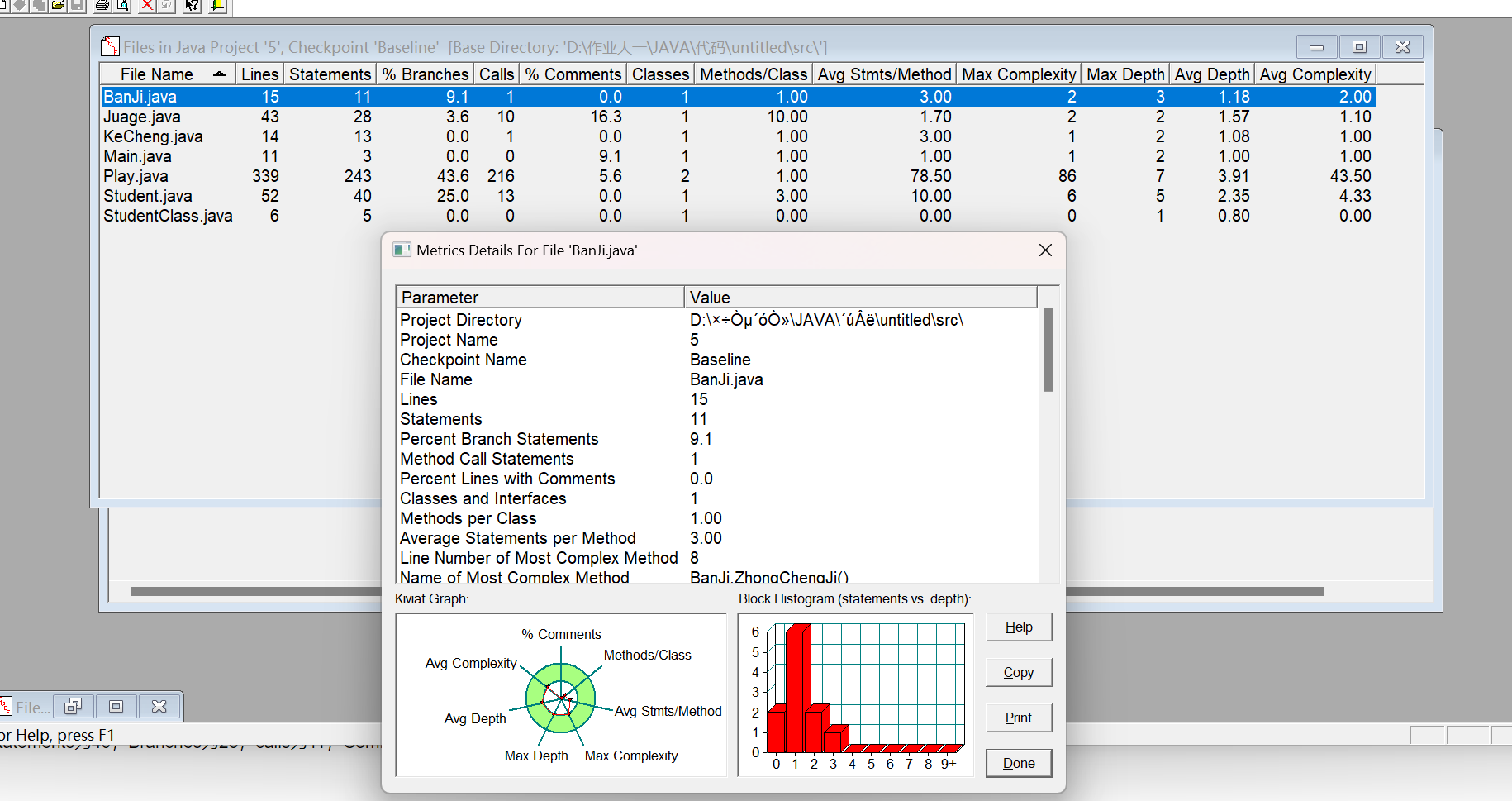The image size is (1512, 801).
Task: Sort by the Statements column header
Action: tap(330, 74)
